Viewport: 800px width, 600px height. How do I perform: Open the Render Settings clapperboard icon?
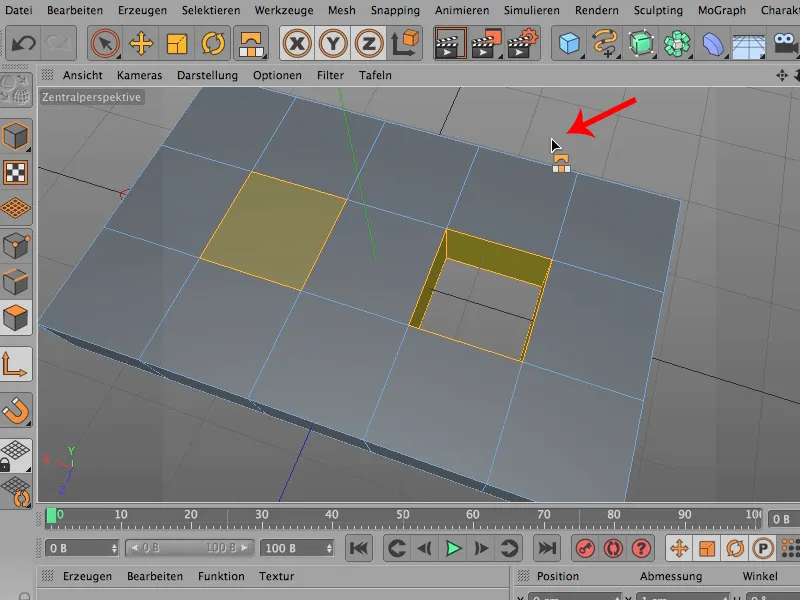point(522,44)
